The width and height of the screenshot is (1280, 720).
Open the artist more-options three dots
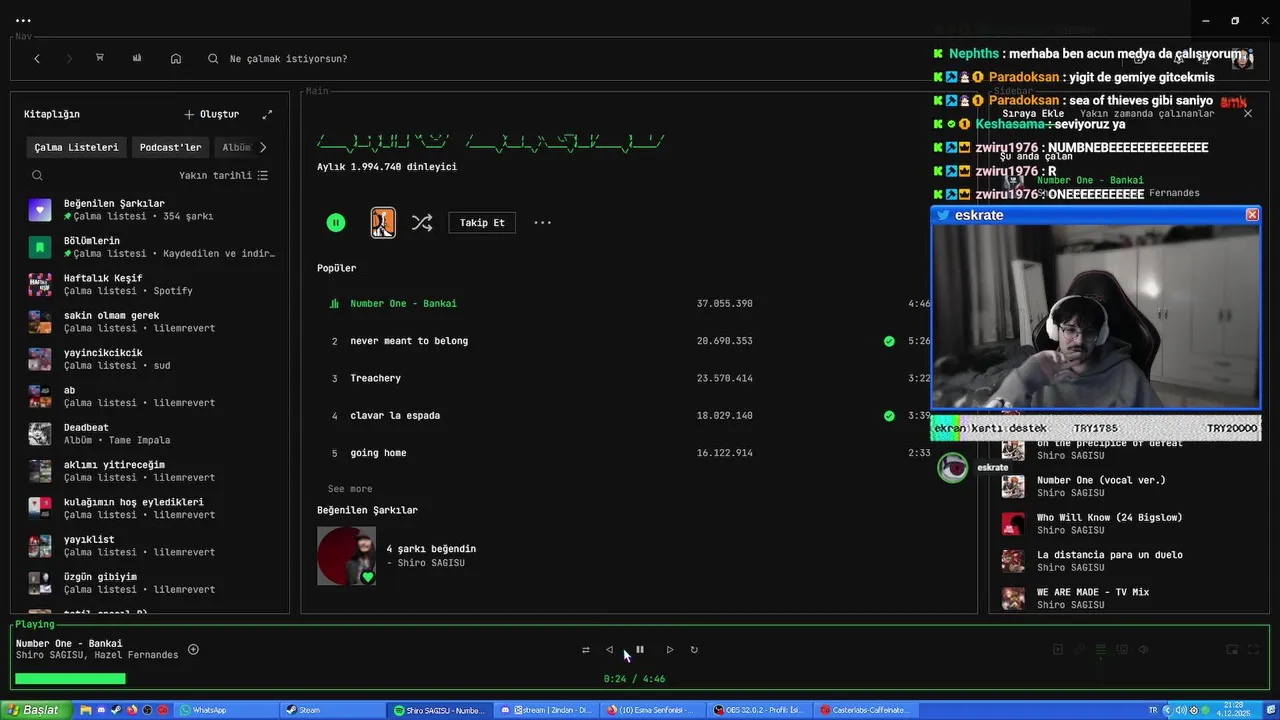click(542, 223)
